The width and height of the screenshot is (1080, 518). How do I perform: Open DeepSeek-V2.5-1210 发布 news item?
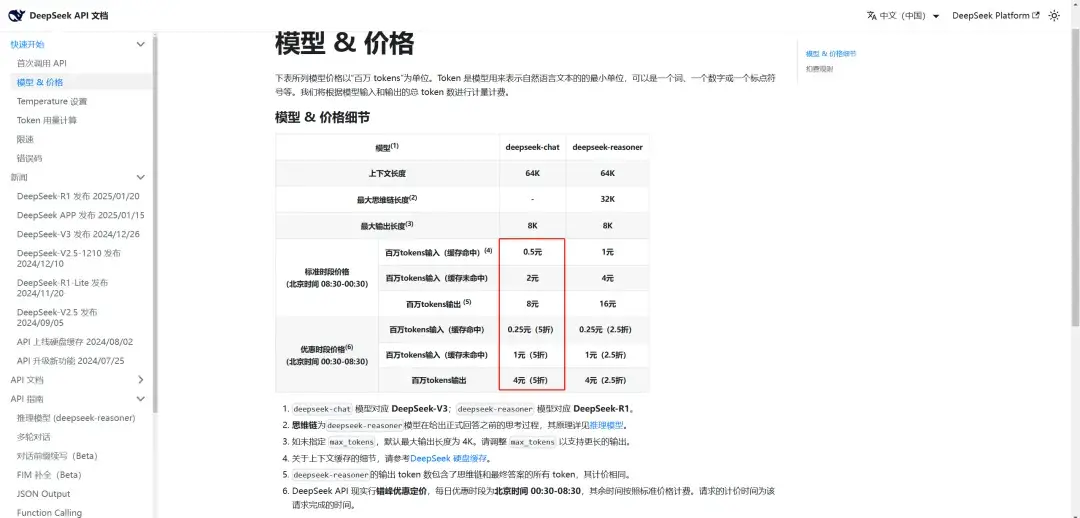tap(69, 258)
